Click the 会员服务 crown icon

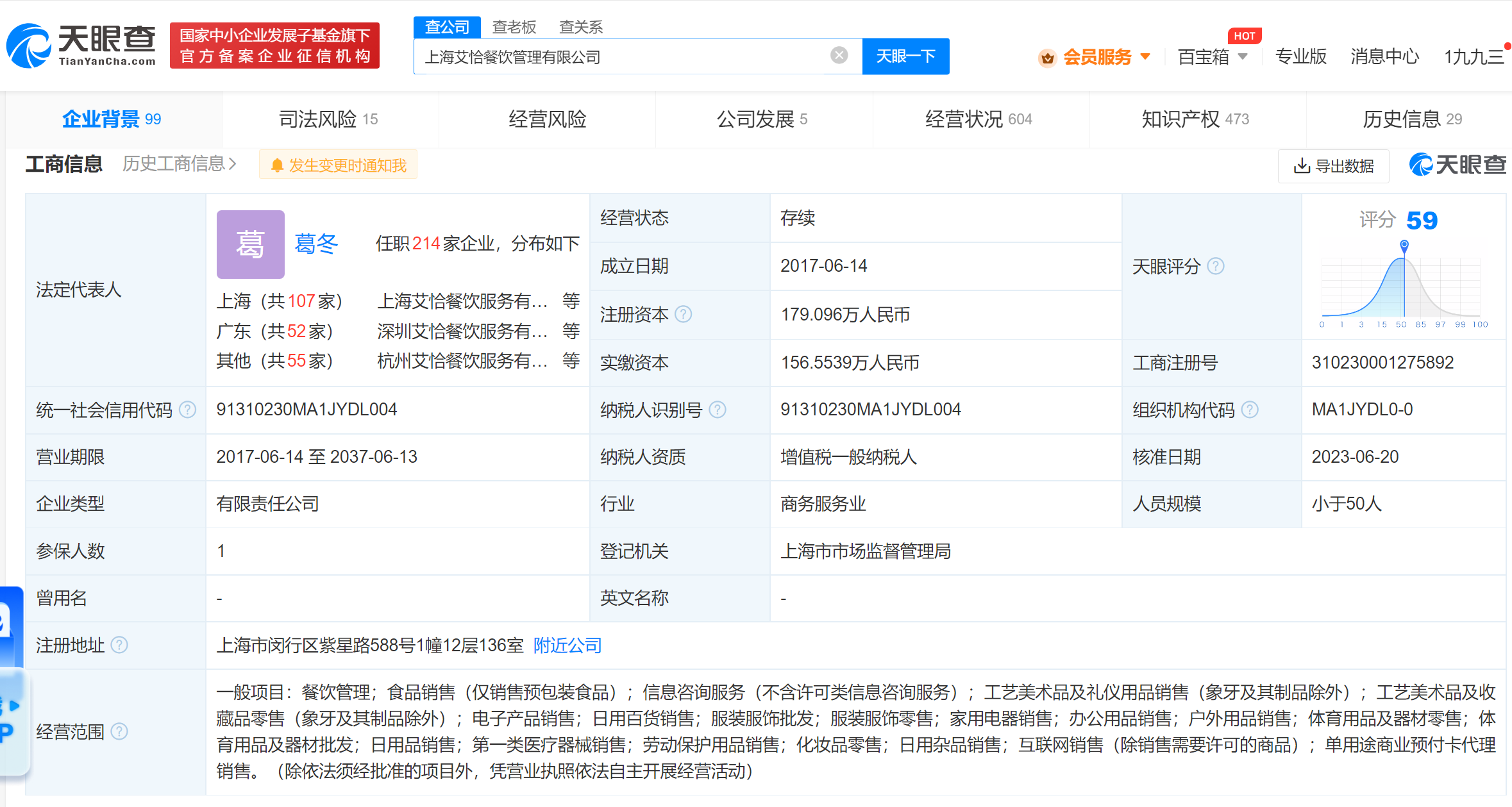pos(1047,58)
